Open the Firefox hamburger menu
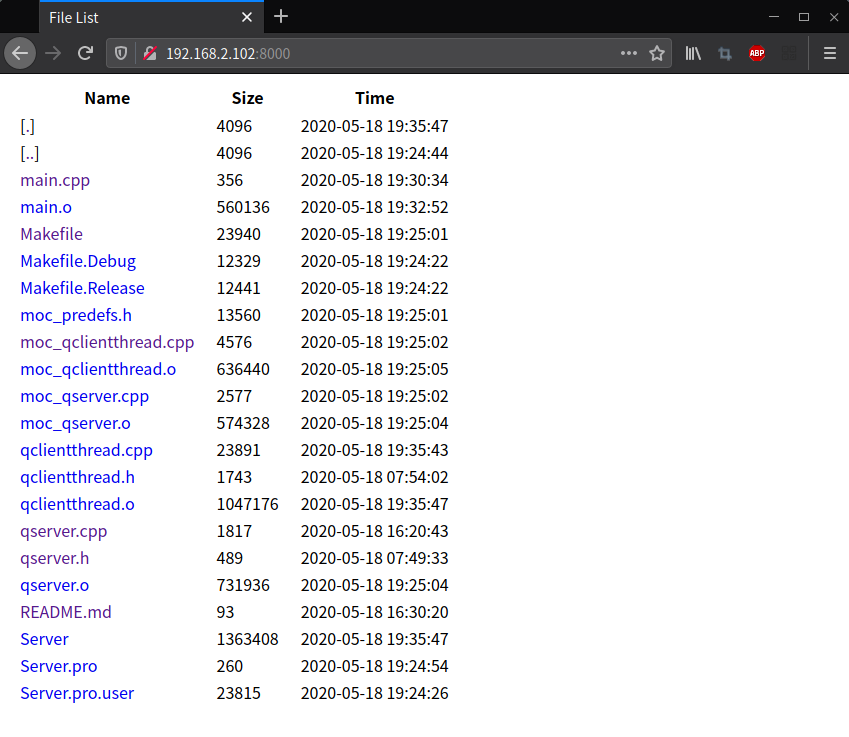 [x=829, y=53]
